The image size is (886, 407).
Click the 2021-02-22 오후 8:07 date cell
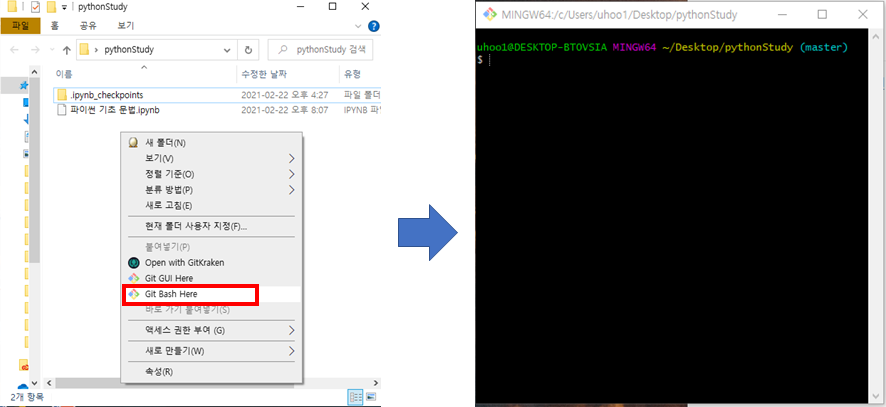point(284,110)
